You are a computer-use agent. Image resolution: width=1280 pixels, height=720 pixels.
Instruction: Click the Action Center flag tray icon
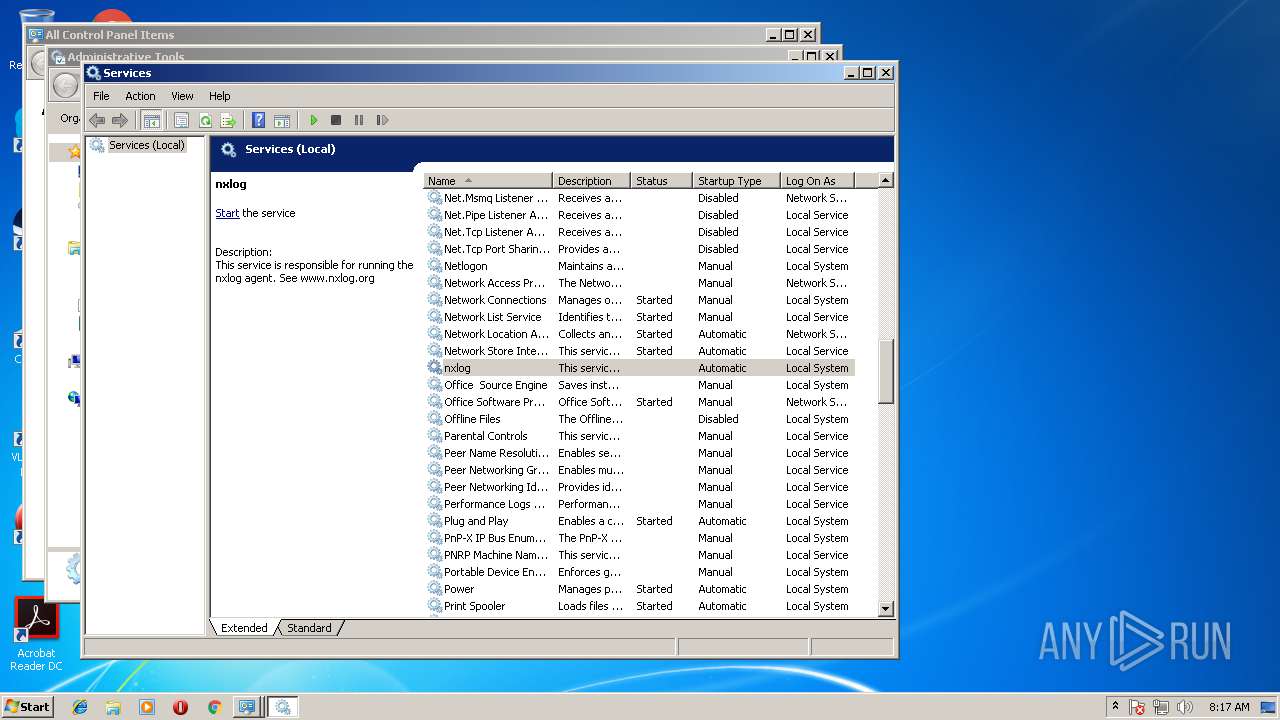tap(1137, 707)
